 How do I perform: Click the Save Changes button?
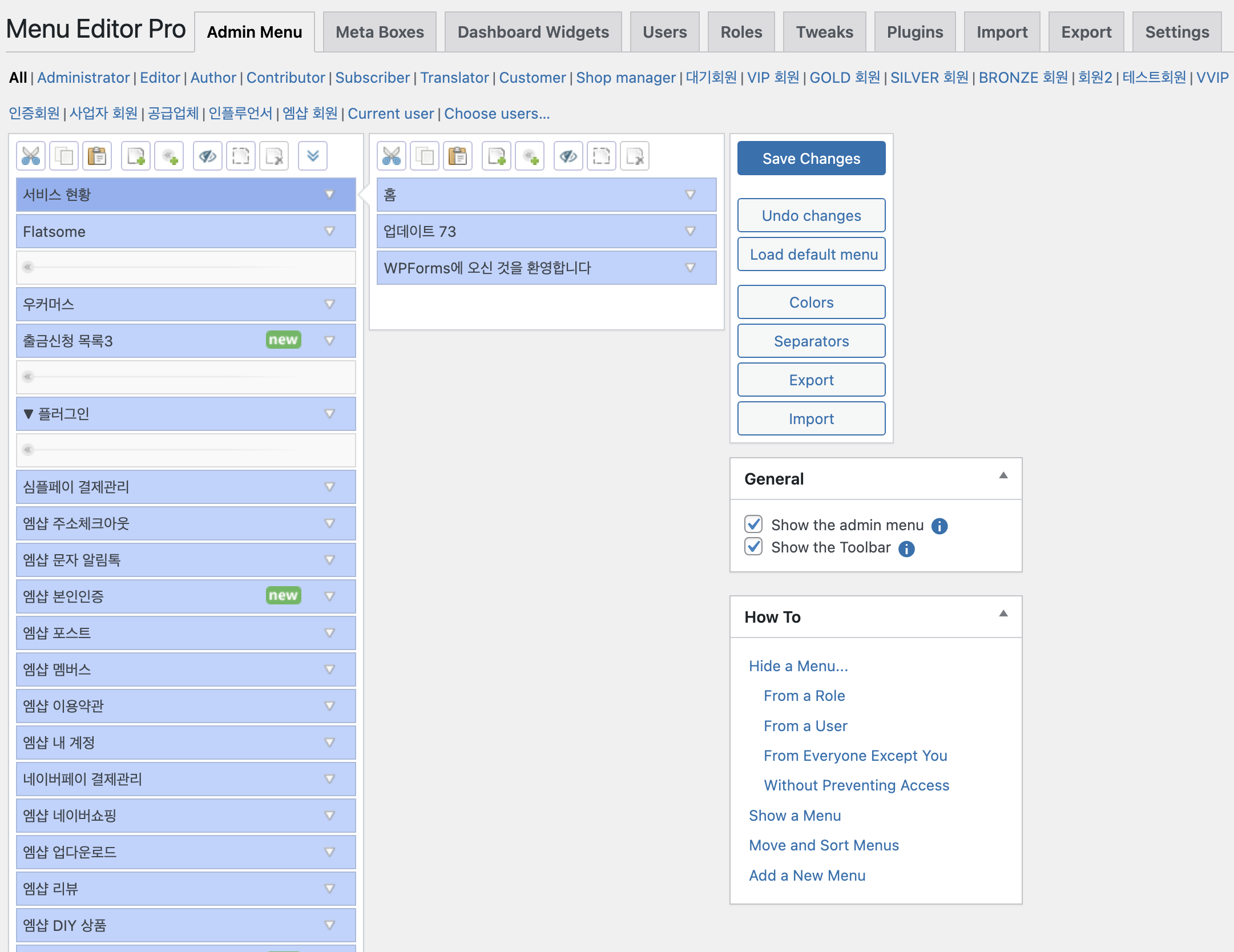click(x=811, y=158)
